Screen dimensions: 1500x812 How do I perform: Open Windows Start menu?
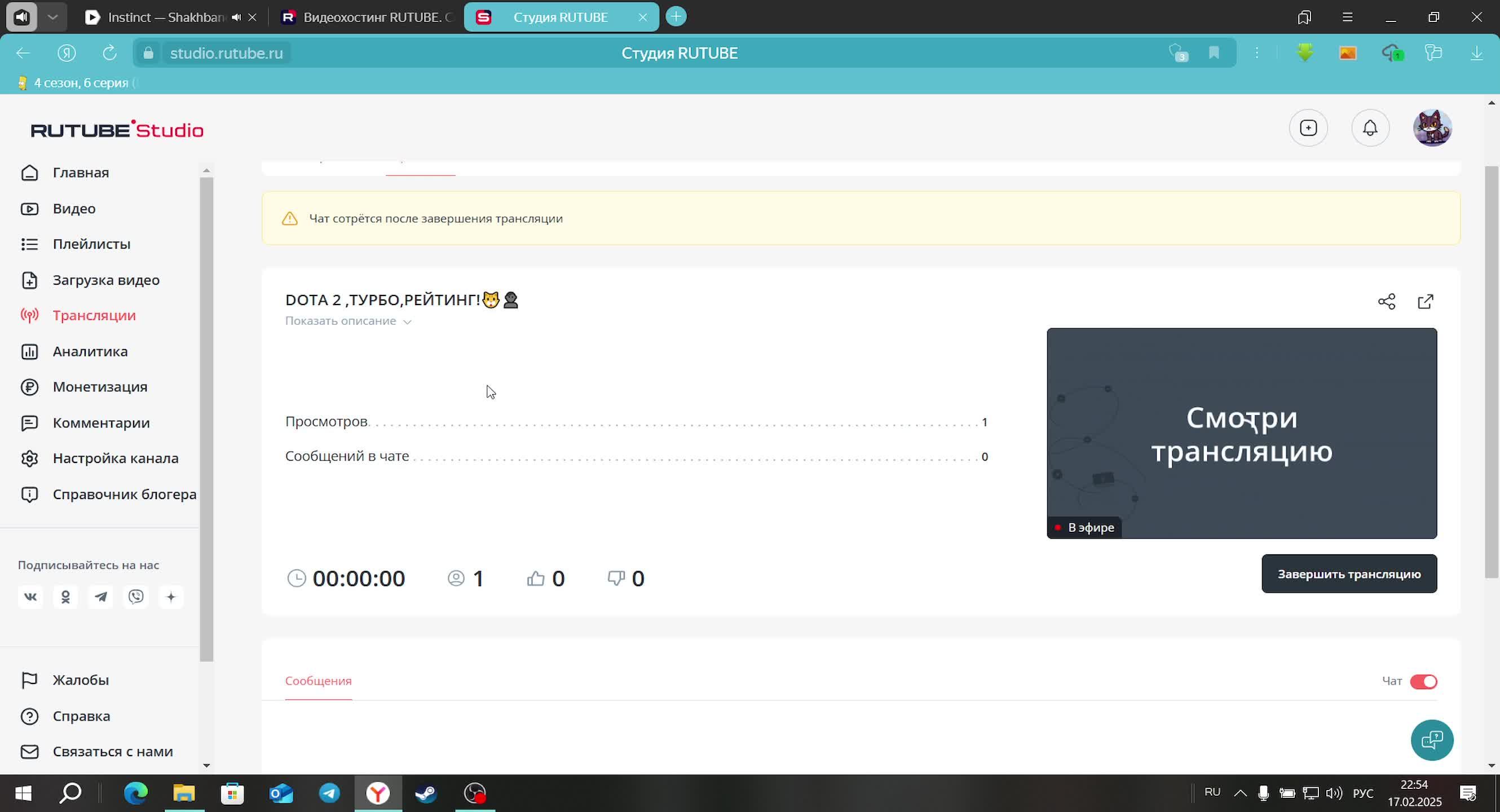click(23, 794)
